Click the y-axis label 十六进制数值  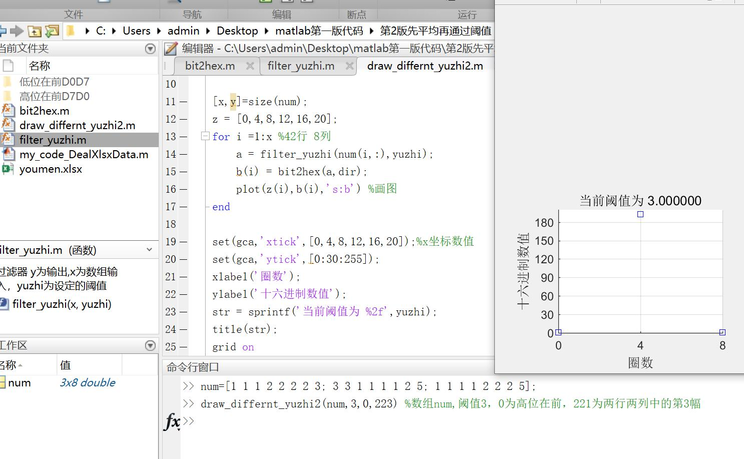(x=523, y=271)
